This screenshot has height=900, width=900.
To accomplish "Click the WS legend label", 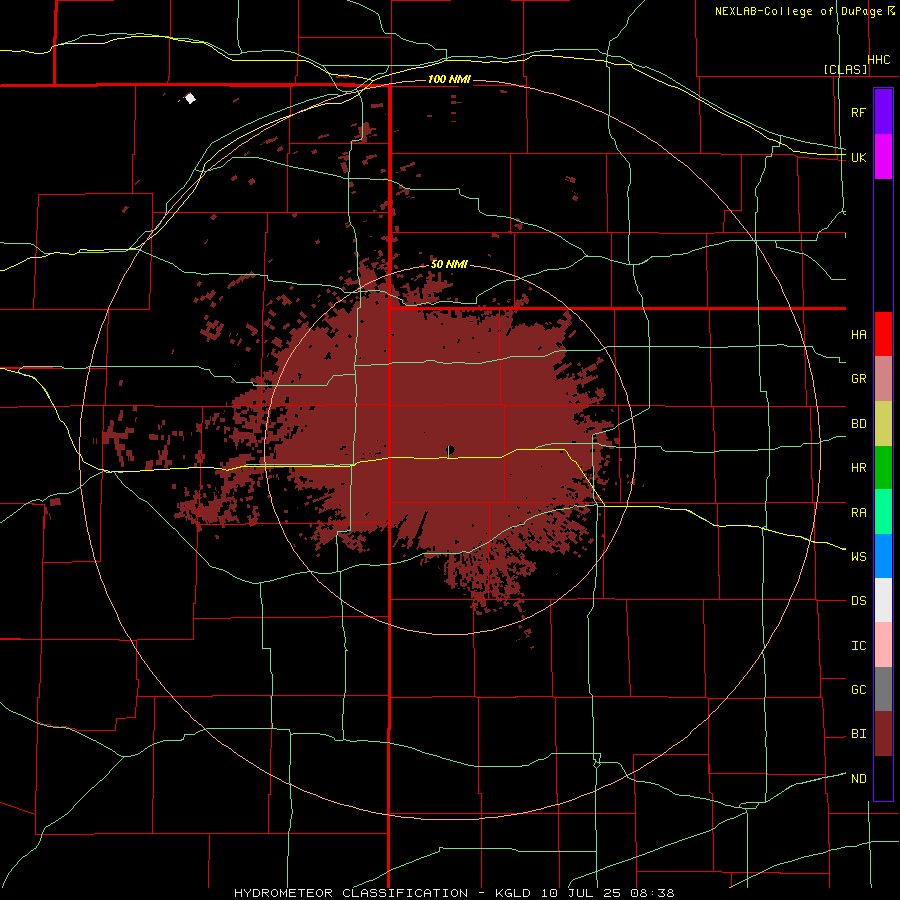I will tap(858, 556).
